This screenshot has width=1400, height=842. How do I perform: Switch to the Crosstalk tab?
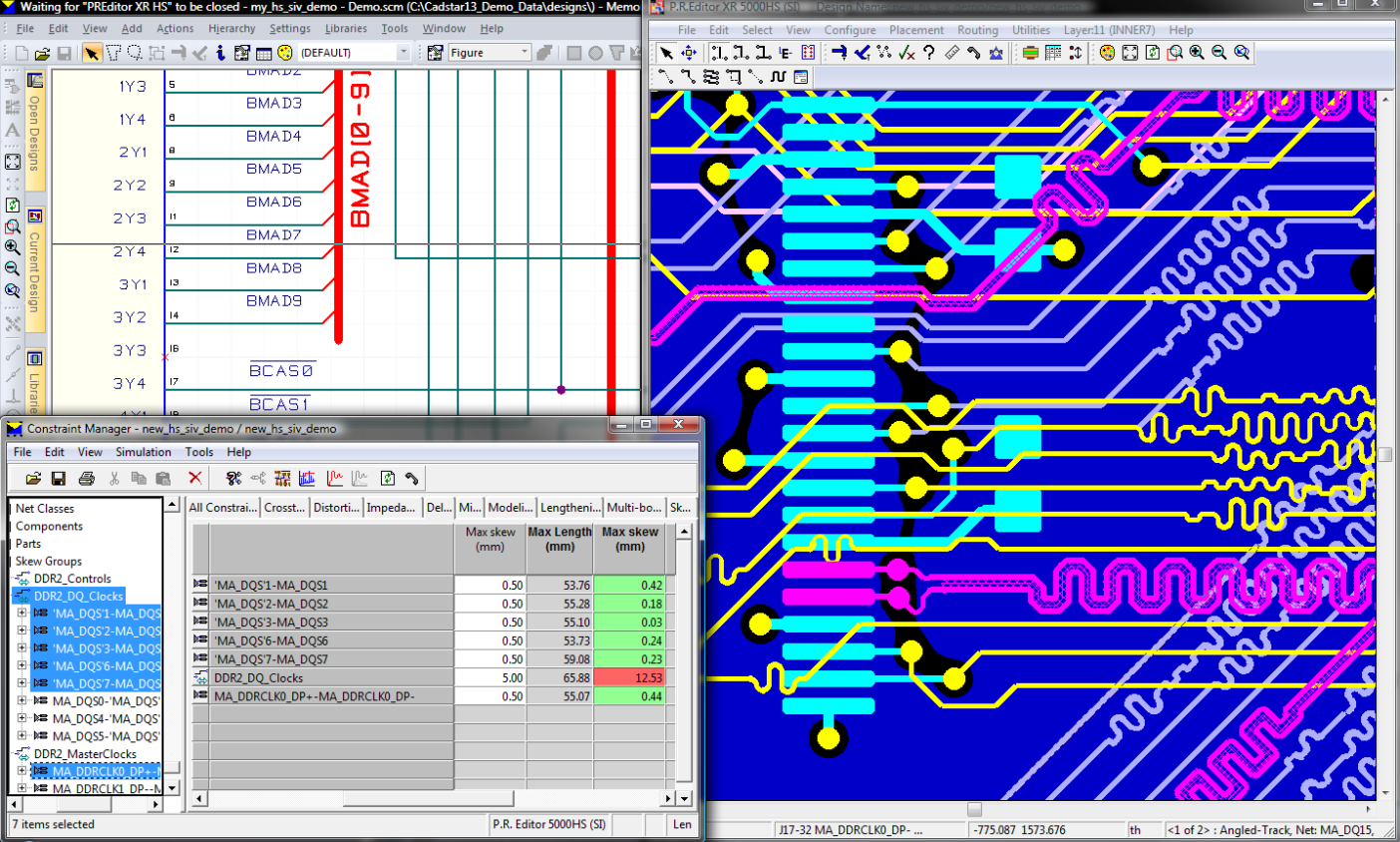click(285, 507)
